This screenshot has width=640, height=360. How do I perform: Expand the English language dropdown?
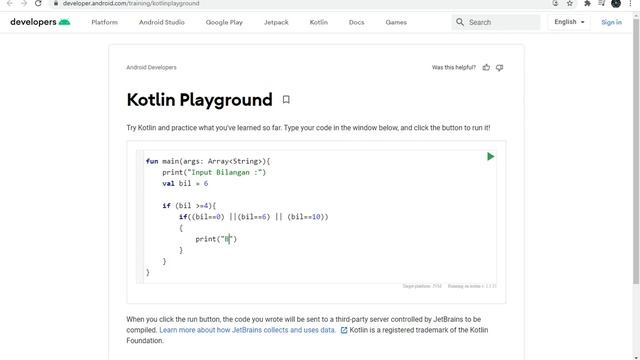pyautogui.click(x=569, y=22)
